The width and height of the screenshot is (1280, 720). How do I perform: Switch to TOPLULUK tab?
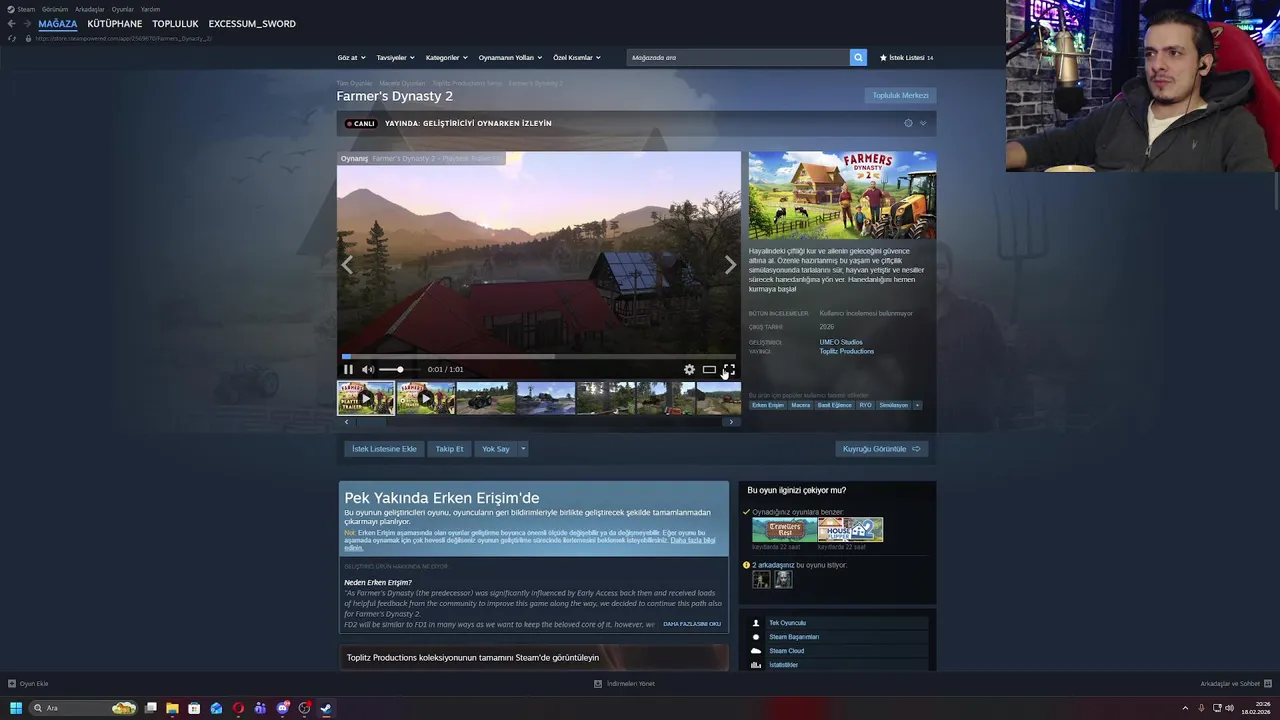[x=175, y=23]
